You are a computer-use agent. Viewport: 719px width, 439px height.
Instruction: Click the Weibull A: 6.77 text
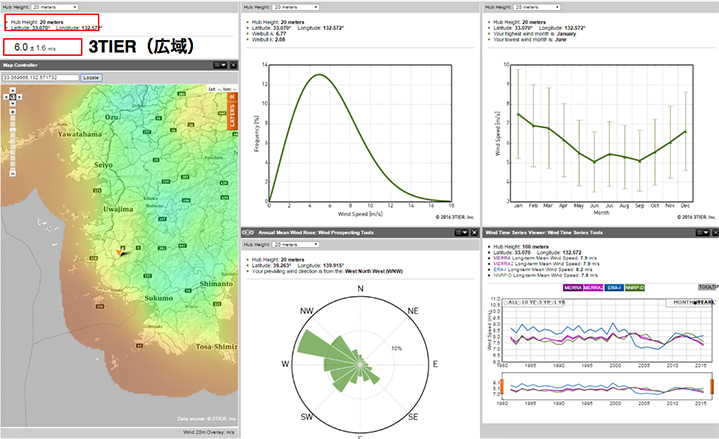(x=269, y=34)
